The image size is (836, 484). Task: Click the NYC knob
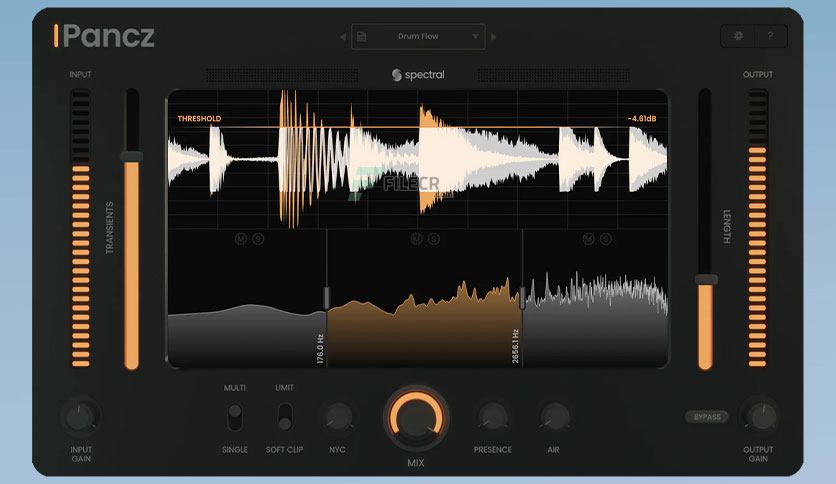click(x=338, y=417)
